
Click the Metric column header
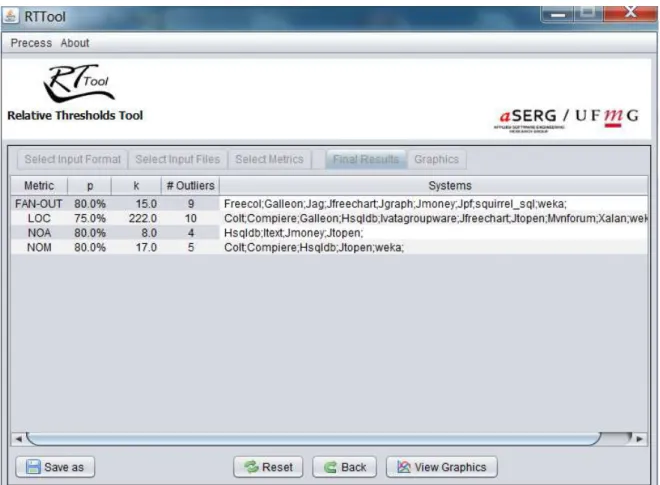point(39,186)
